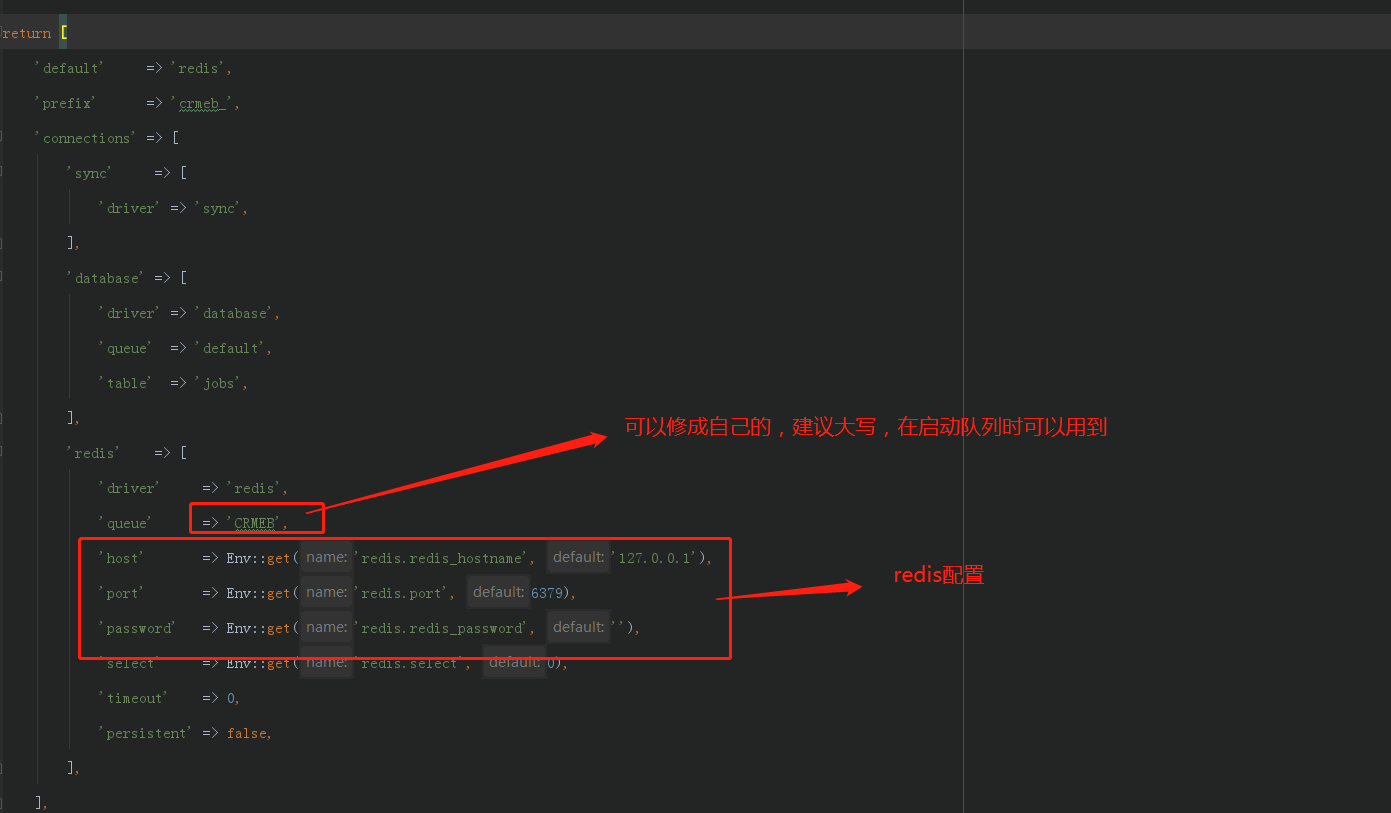Click the 'sync' connection key
This screenshot has height=813, width=1391.
88,173
